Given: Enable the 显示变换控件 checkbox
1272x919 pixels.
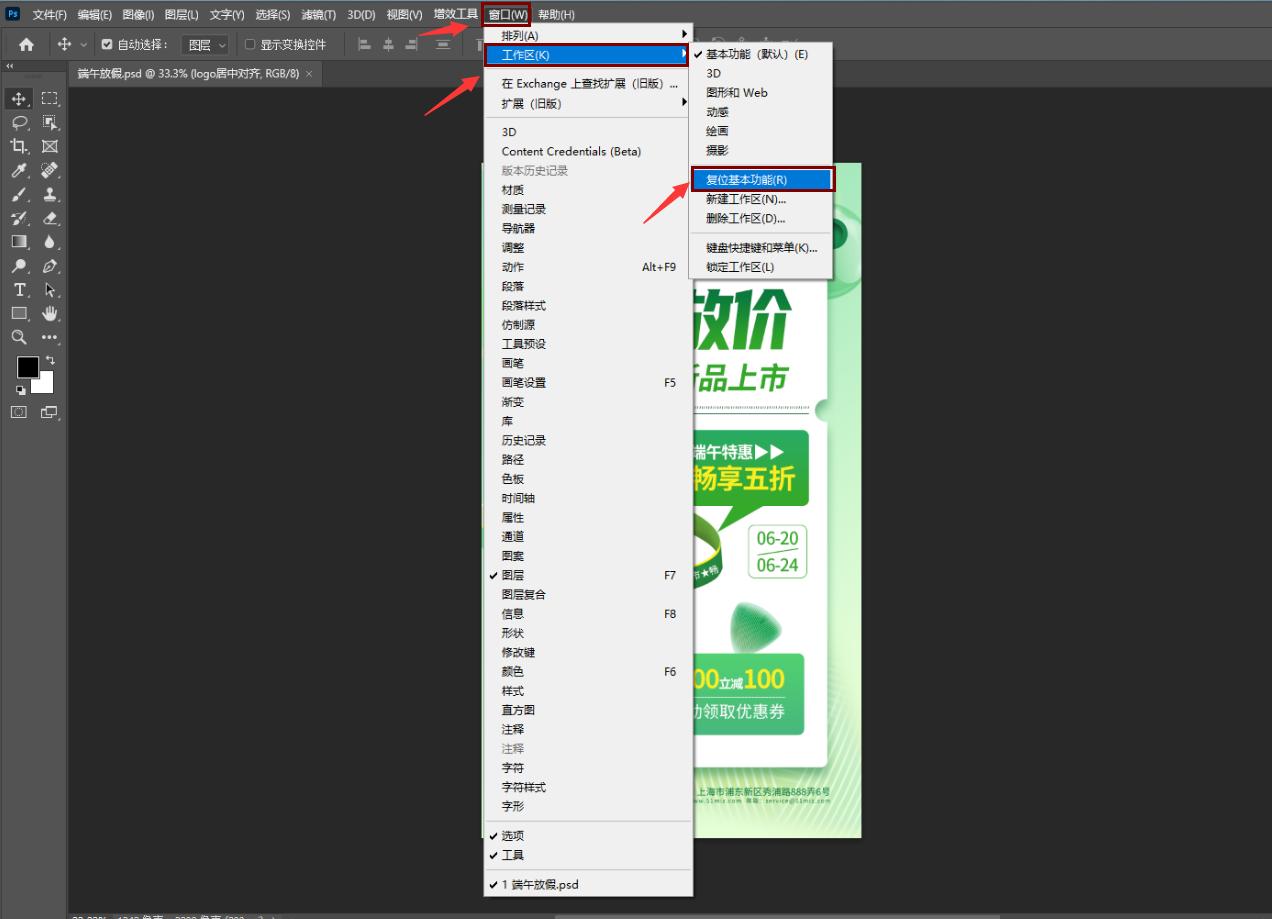Looking at the screenshot, I should click(x=250, y=44).
